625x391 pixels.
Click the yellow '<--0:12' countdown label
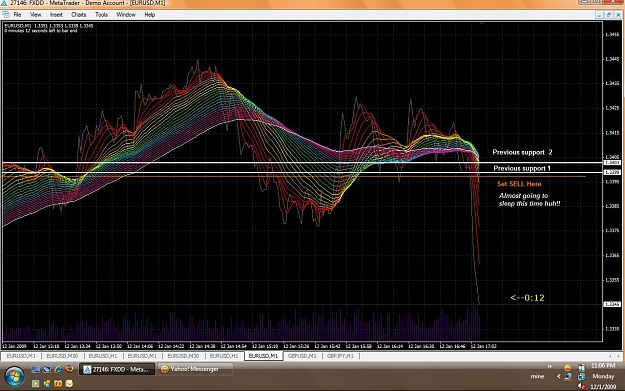point(527,298)
